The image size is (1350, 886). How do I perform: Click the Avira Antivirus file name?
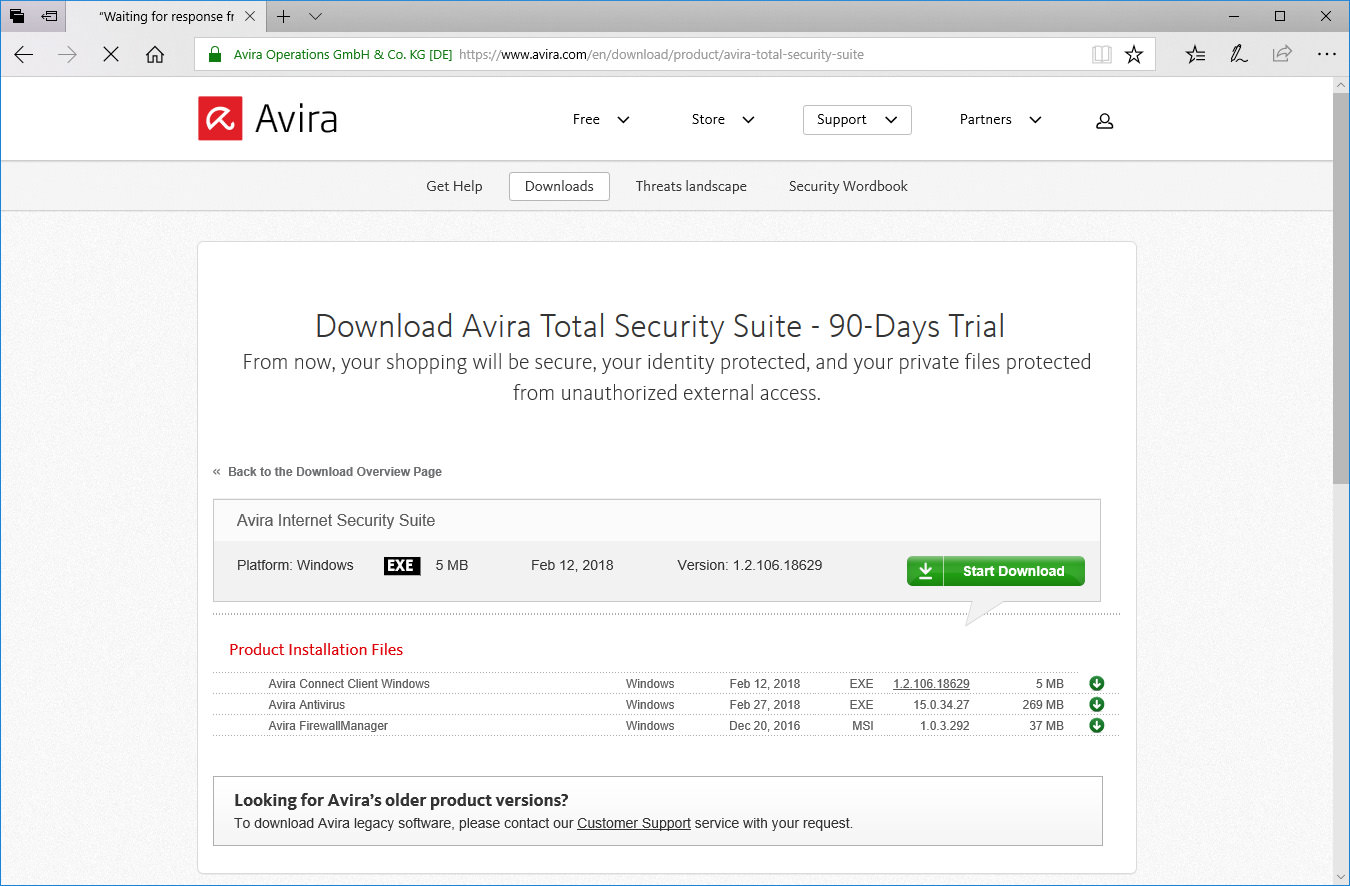pos(306,705)
